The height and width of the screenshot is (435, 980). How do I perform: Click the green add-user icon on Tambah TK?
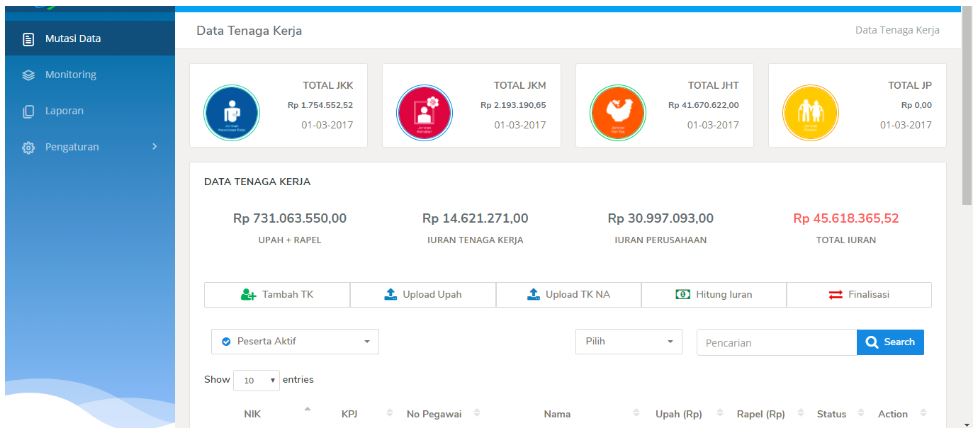click(x=249, y=294)
